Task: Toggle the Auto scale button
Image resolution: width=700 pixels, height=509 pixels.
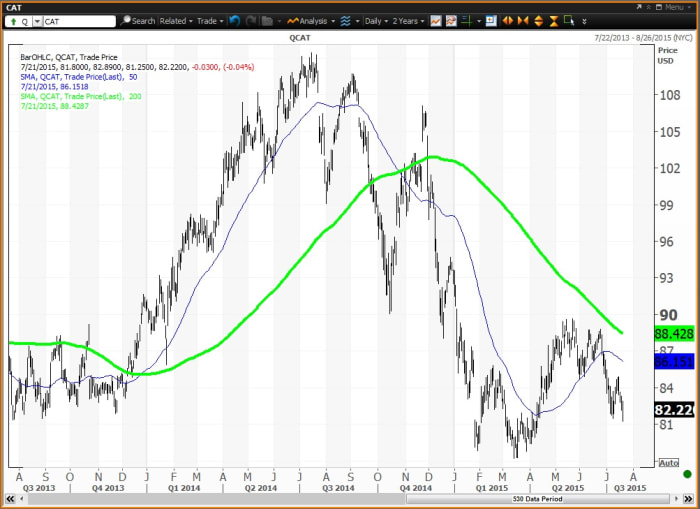Action: 669,463
